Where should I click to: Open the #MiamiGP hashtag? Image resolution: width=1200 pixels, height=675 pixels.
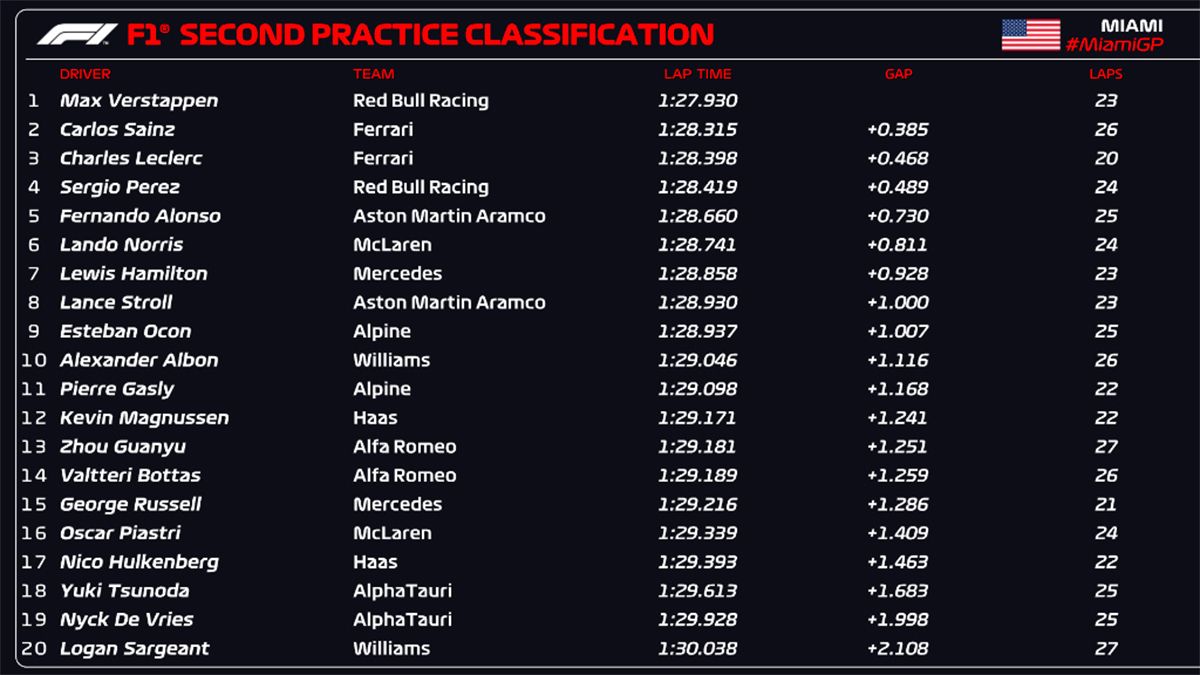[x=1113, y=45]
